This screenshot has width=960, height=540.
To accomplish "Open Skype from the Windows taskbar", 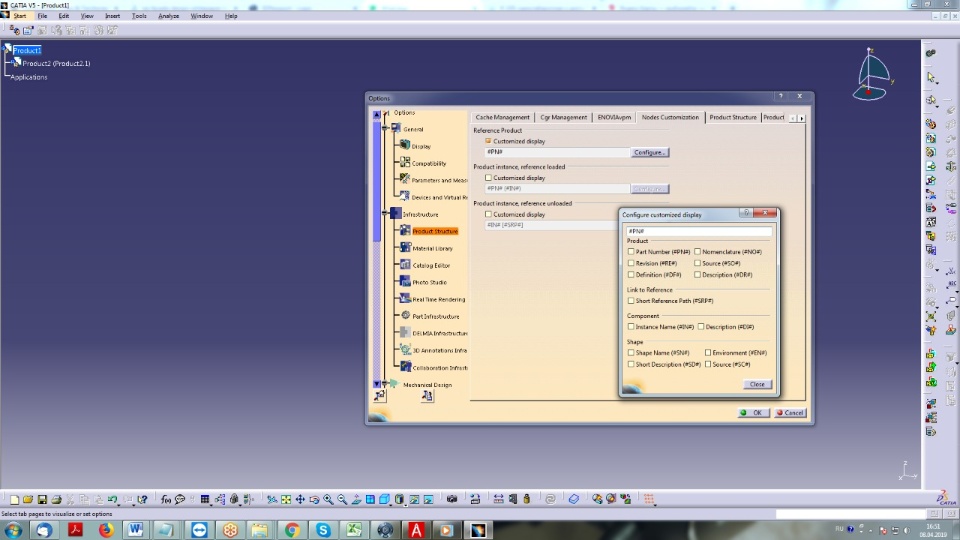I will click(323, 530).
